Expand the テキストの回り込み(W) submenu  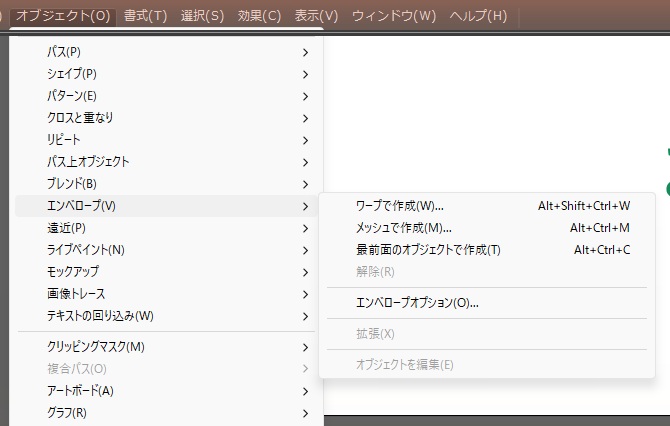coord(166,316)
